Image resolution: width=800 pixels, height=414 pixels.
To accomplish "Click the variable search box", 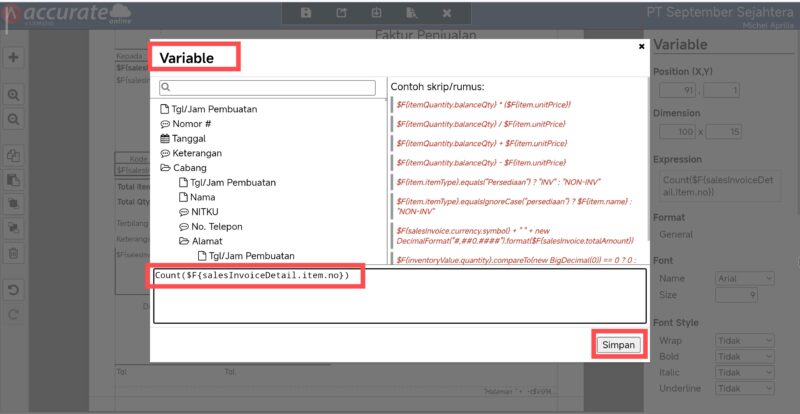I will click(x=270, y=88).
